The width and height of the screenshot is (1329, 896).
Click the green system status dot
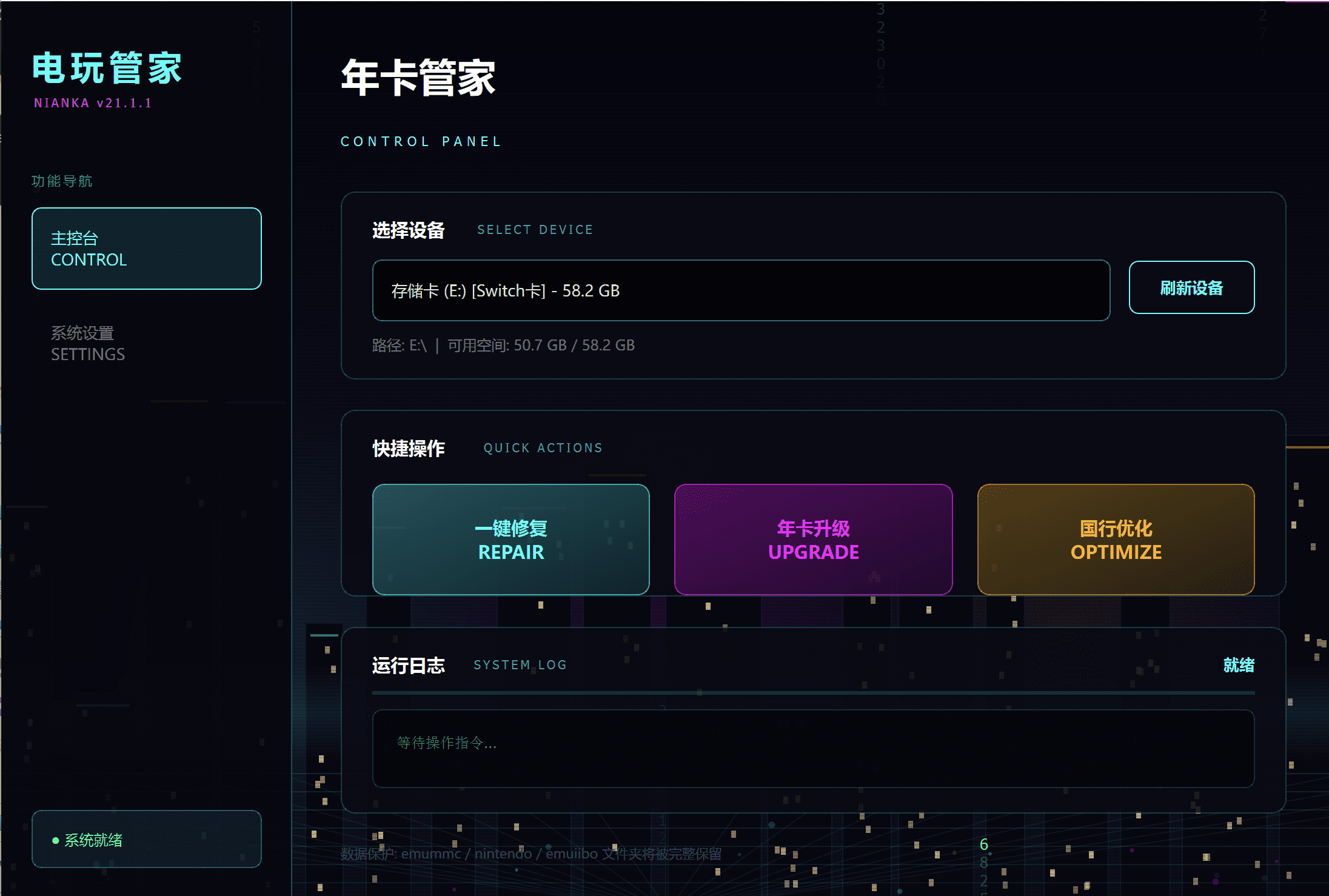[56, 840]
